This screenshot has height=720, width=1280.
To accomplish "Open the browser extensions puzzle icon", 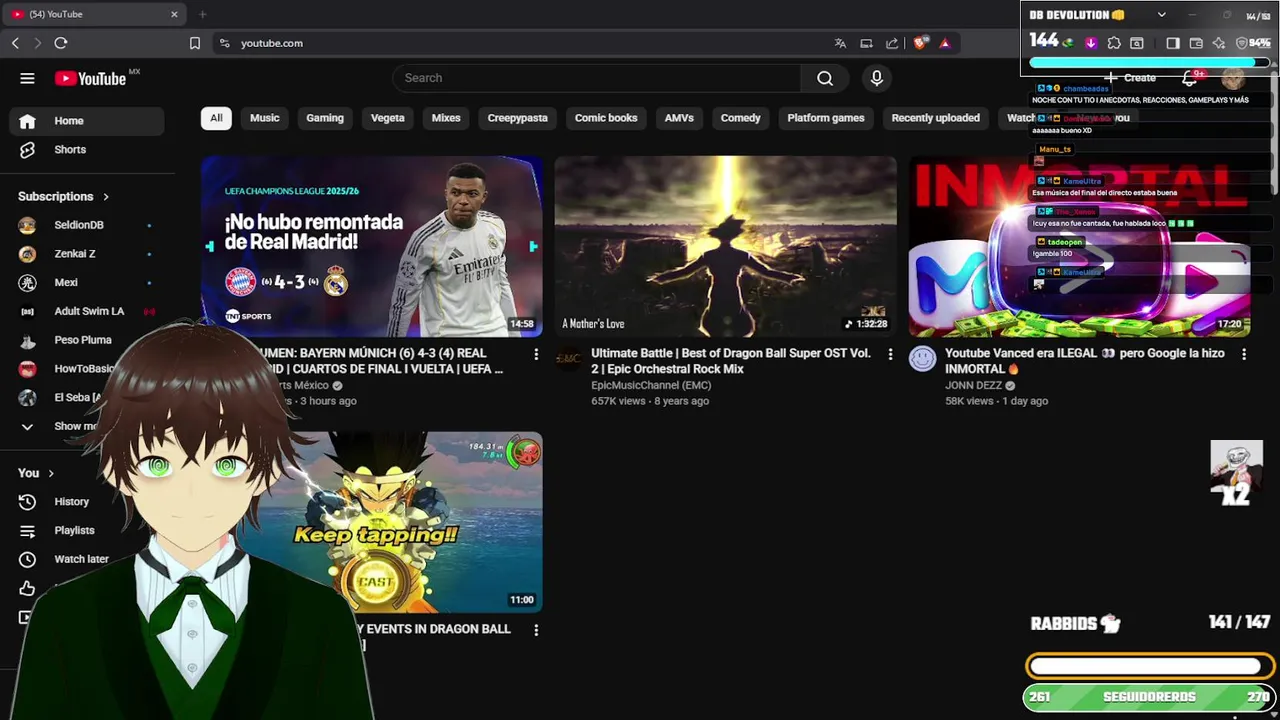I will click(x=1114, y=43).
